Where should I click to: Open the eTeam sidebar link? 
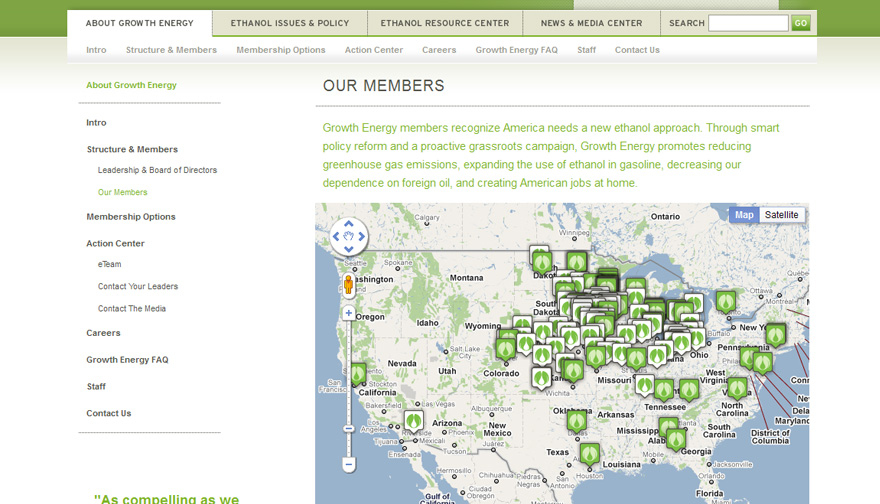(109, 264)
